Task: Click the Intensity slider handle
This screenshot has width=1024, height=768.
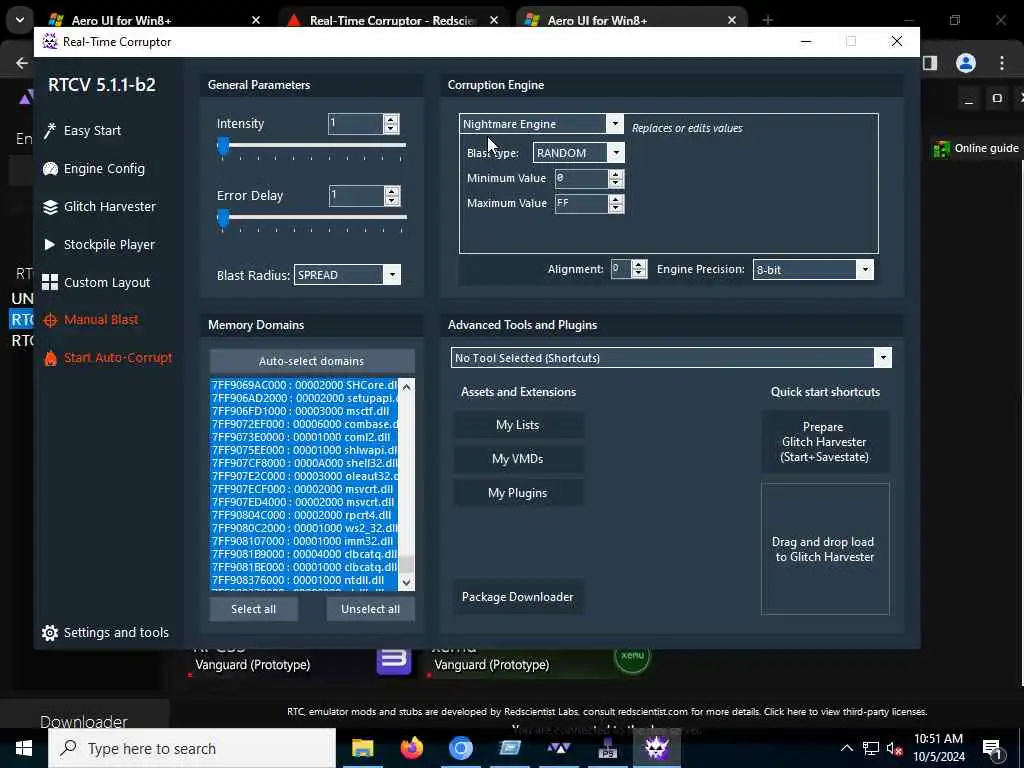Action: click(223, 147)
